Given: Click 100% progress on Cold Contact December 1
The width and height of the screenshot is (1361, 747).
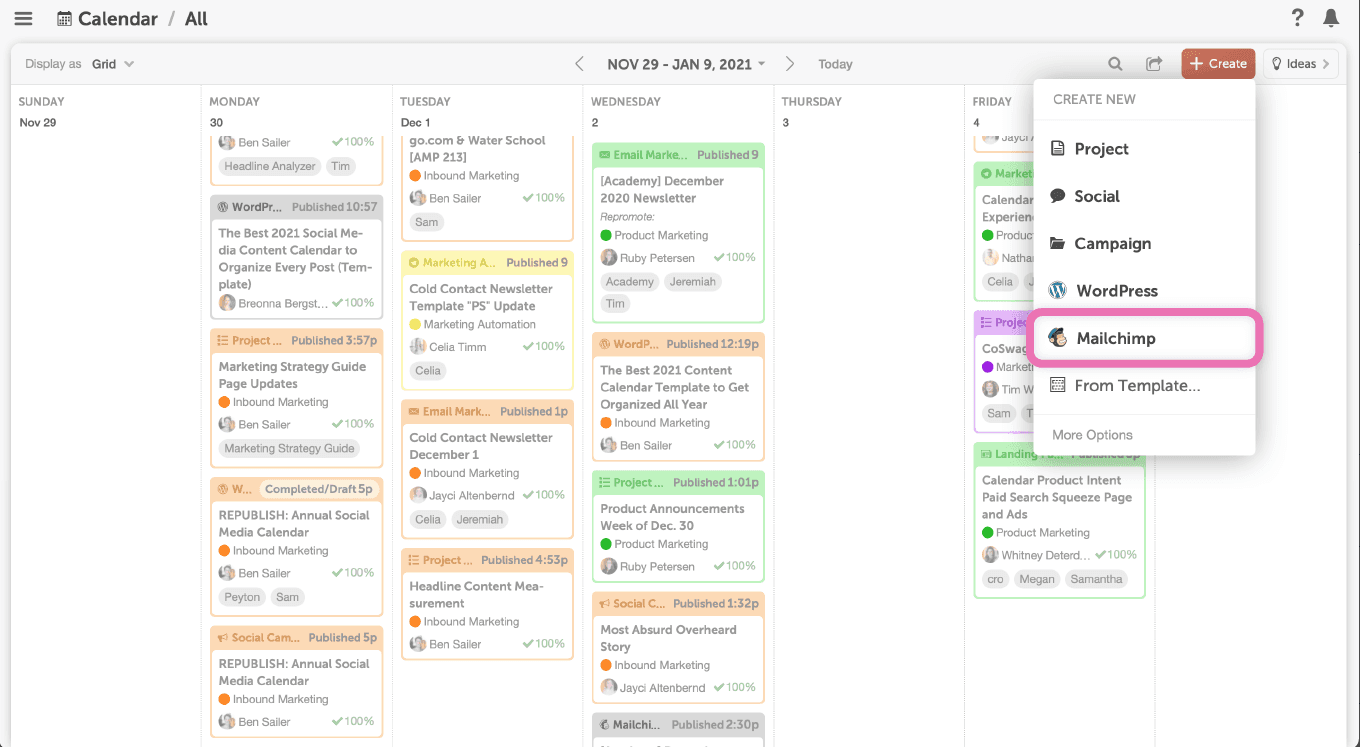Looking at the screenshot, I should point(544,495).
